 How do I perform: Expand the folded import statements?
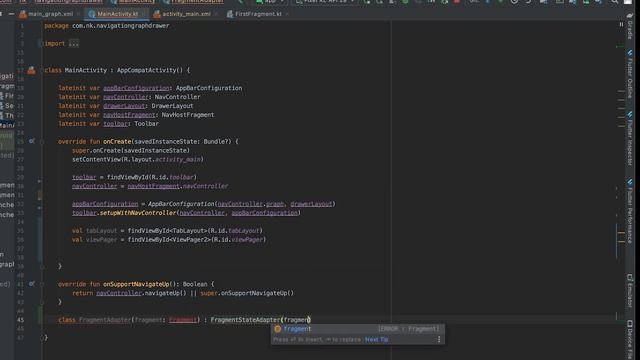pyautogui.click(x=40, y=44)
